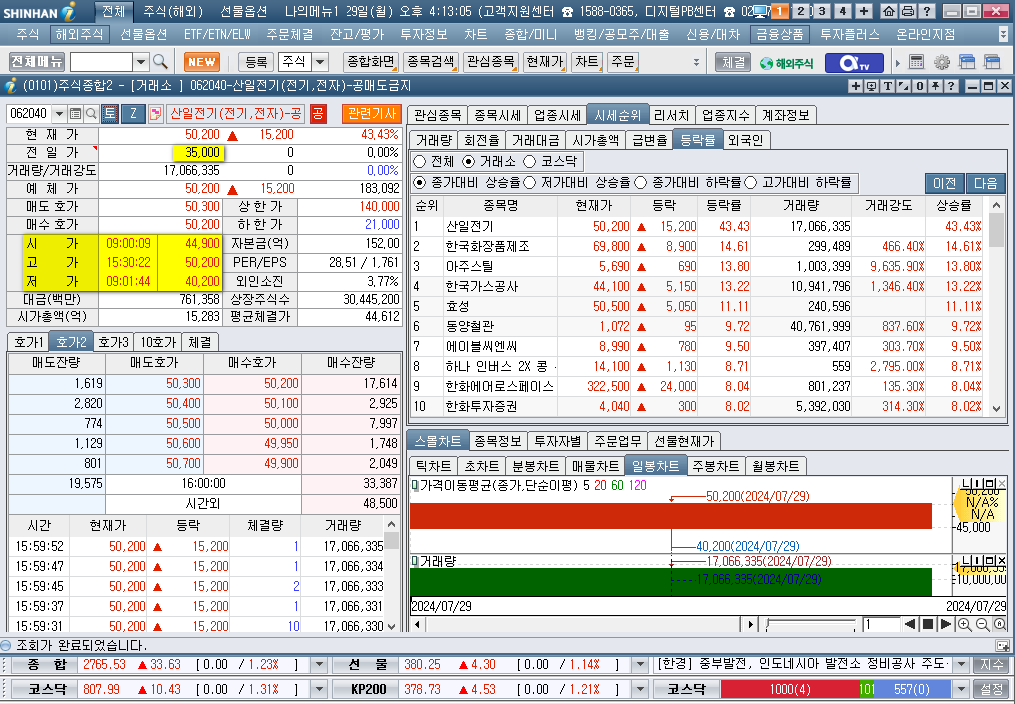
Task: Click the red 1000(4) market breadth bar
Action: pos(790,689)
